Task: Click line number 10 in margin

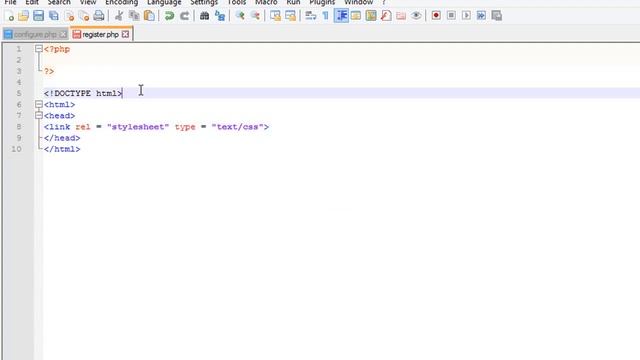Action: (16, 149)
